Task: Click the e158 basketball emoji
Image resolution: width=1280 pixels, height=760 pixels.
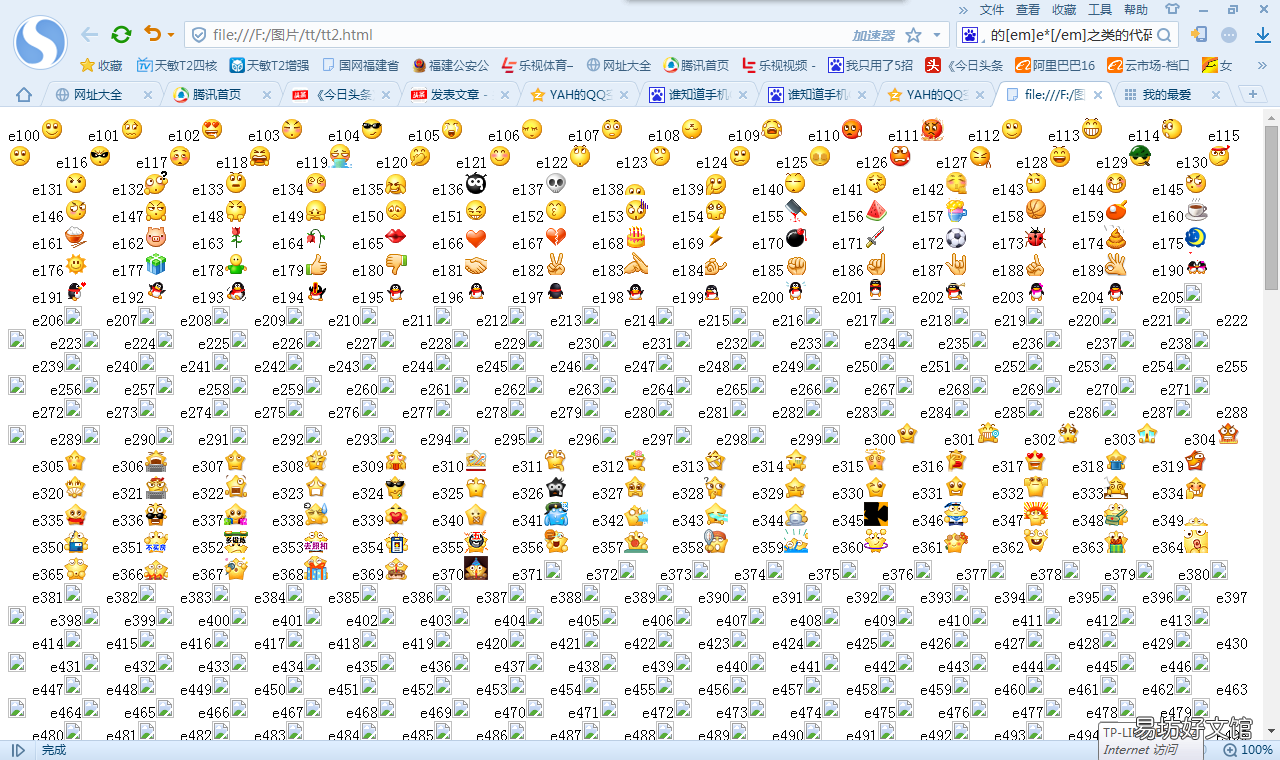Action: 1035,210
